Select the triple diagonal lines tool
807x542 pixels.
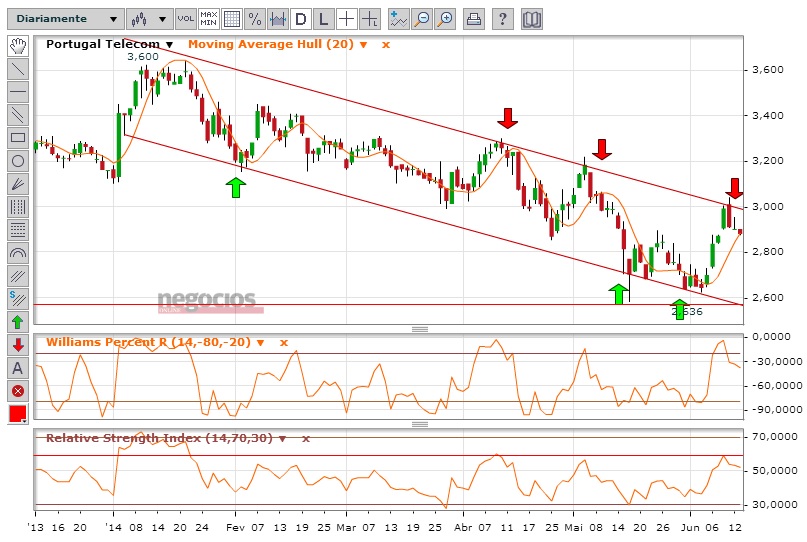[x=18, y=276]
